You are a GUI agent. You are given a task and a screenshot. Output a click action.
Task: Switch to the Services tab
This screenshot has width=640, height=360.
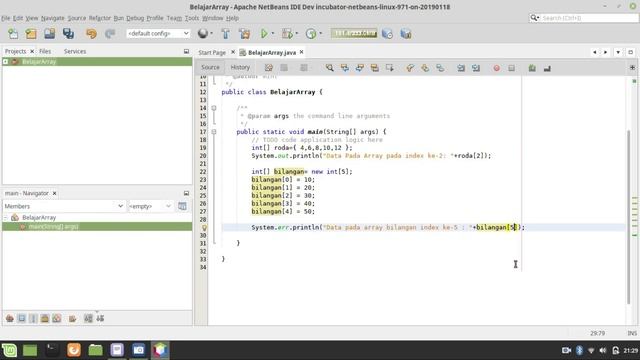75,51
